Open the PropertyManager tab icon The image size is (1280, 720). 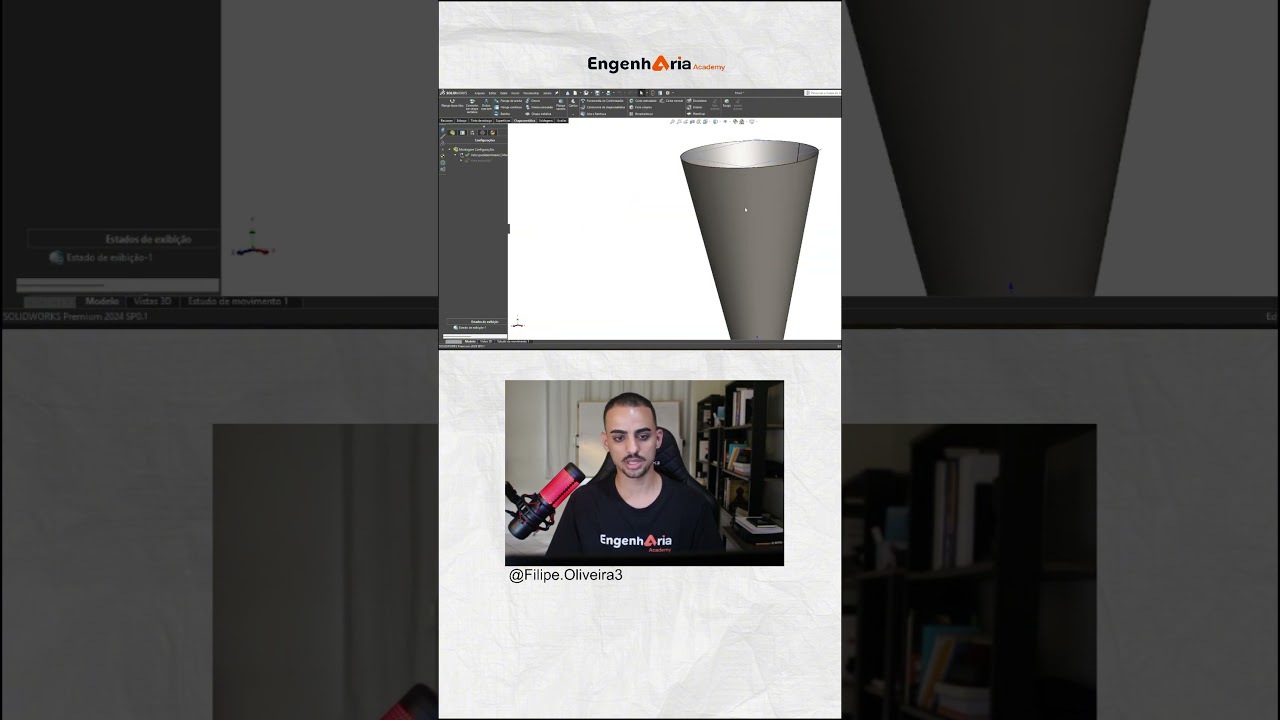tap(462, 133)
